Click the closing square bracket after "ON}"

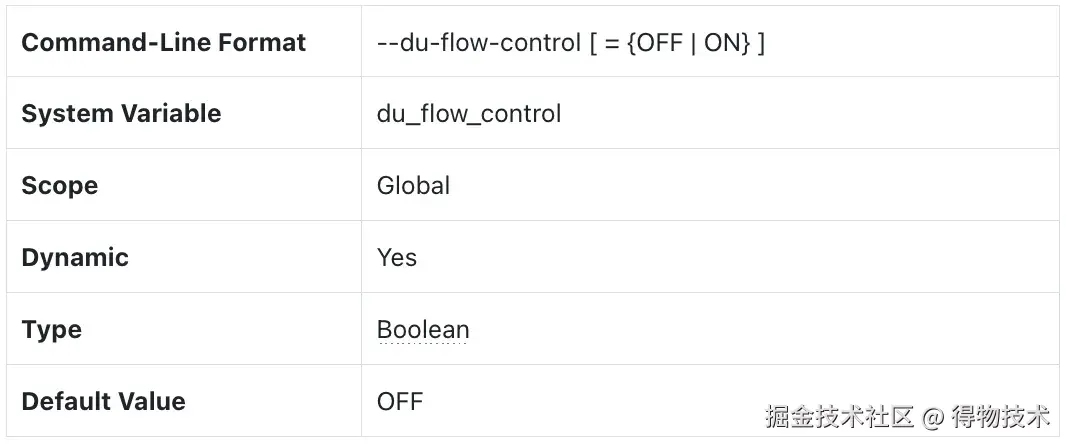(760, 43)
